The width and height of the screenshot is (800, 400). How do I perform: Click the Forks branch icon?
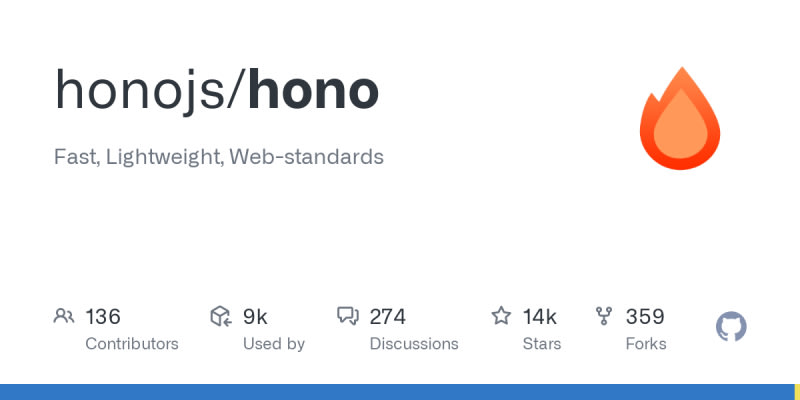click(604, 317)
